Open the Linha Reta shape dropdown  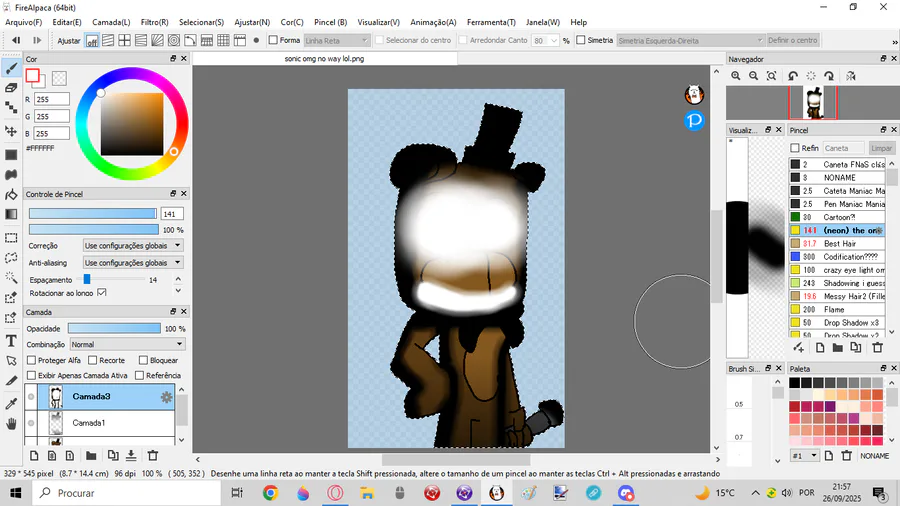coord(336,40)
